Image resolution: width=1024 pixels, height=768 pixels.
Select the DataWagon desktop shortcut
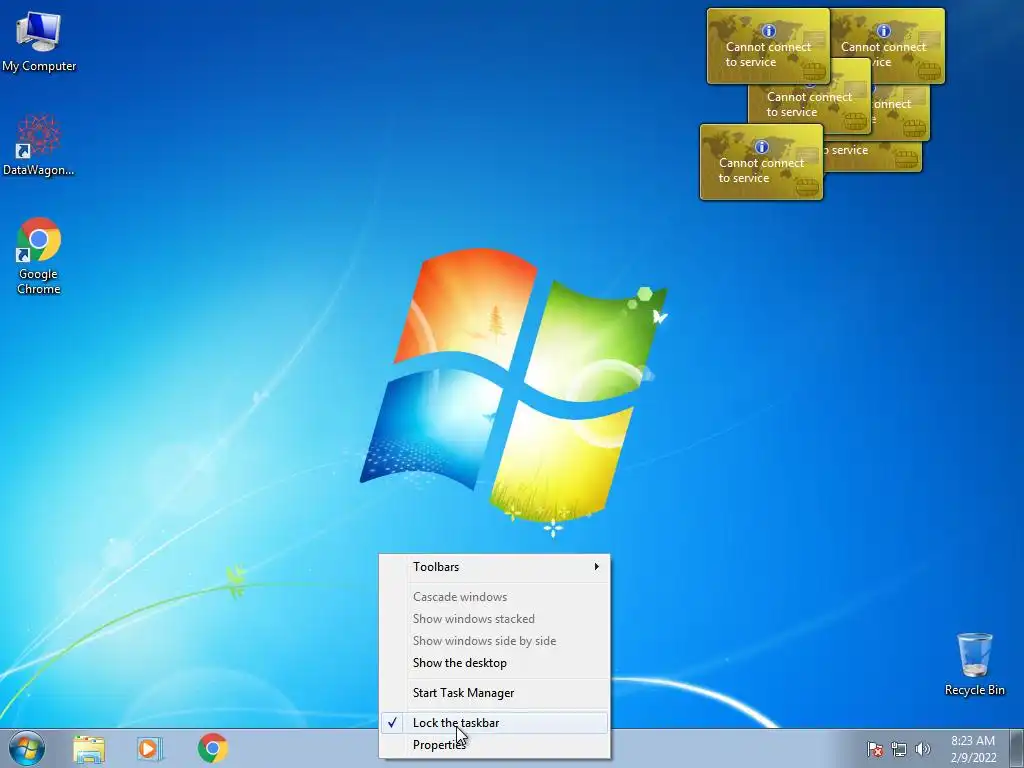tap(39, 145)
